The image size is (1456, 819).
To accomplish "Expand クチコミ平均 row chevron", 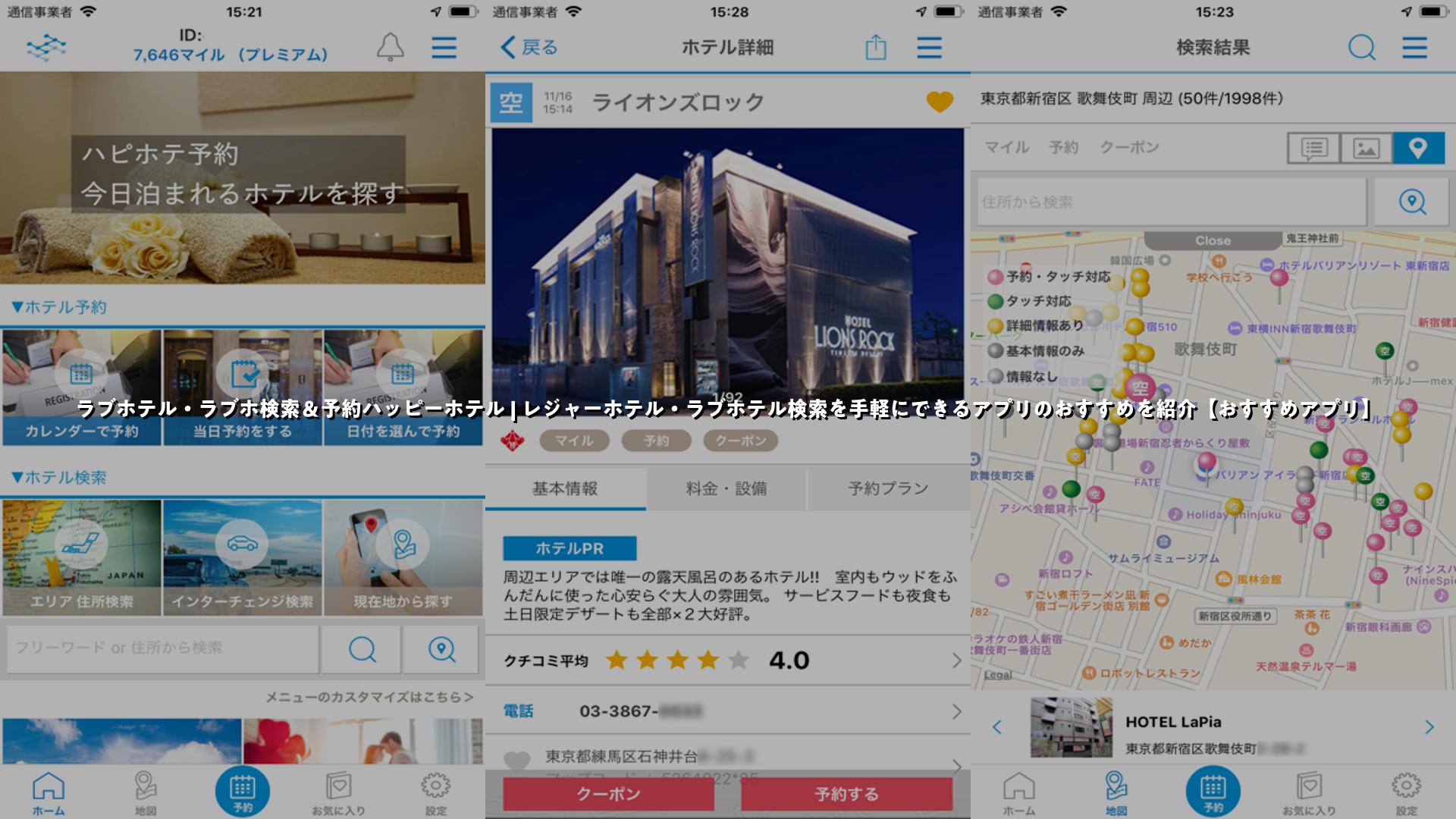I will point(957,661).
